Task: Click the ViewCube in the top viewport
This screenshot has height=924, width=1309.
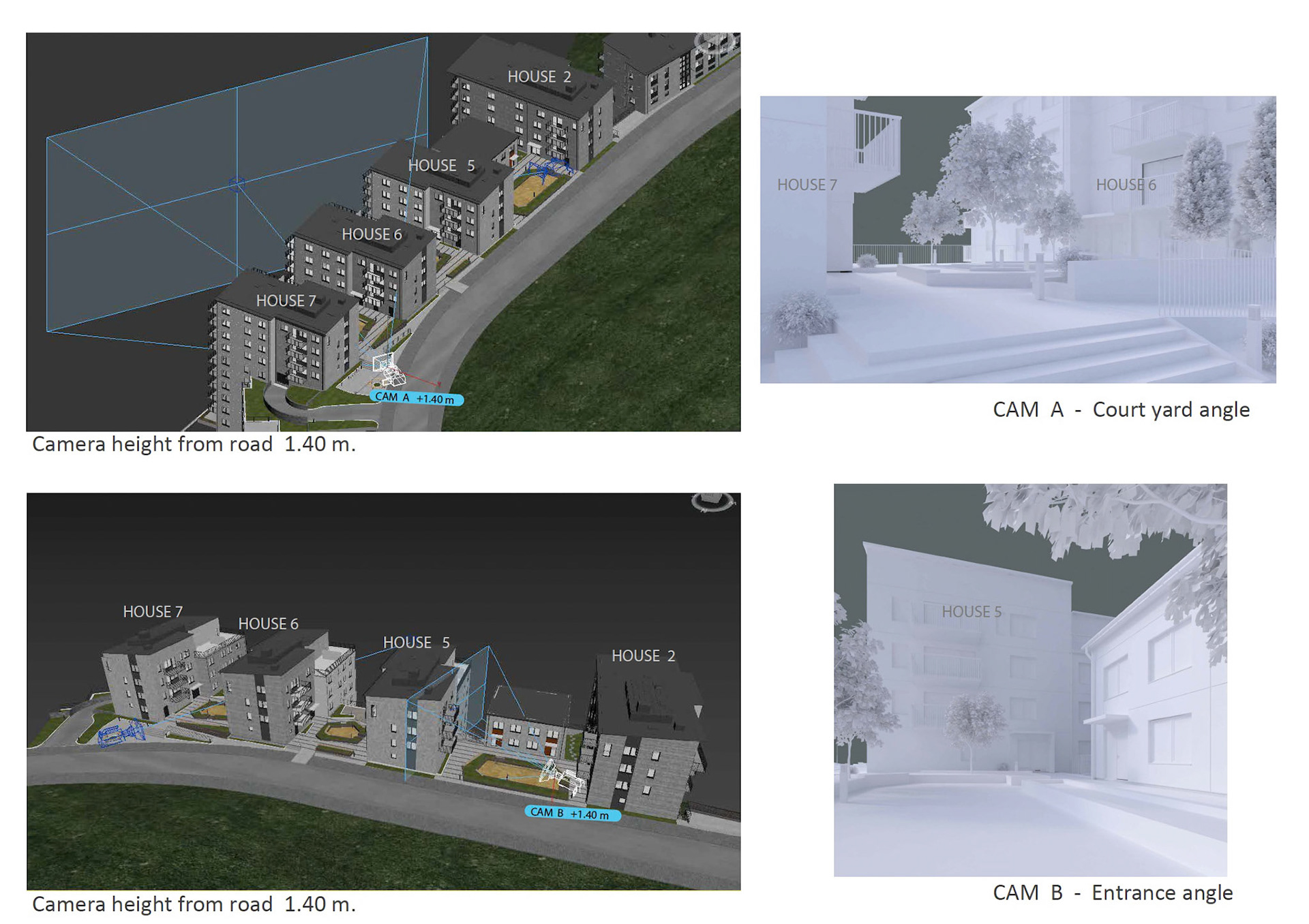Action: (x=716, y=42)
